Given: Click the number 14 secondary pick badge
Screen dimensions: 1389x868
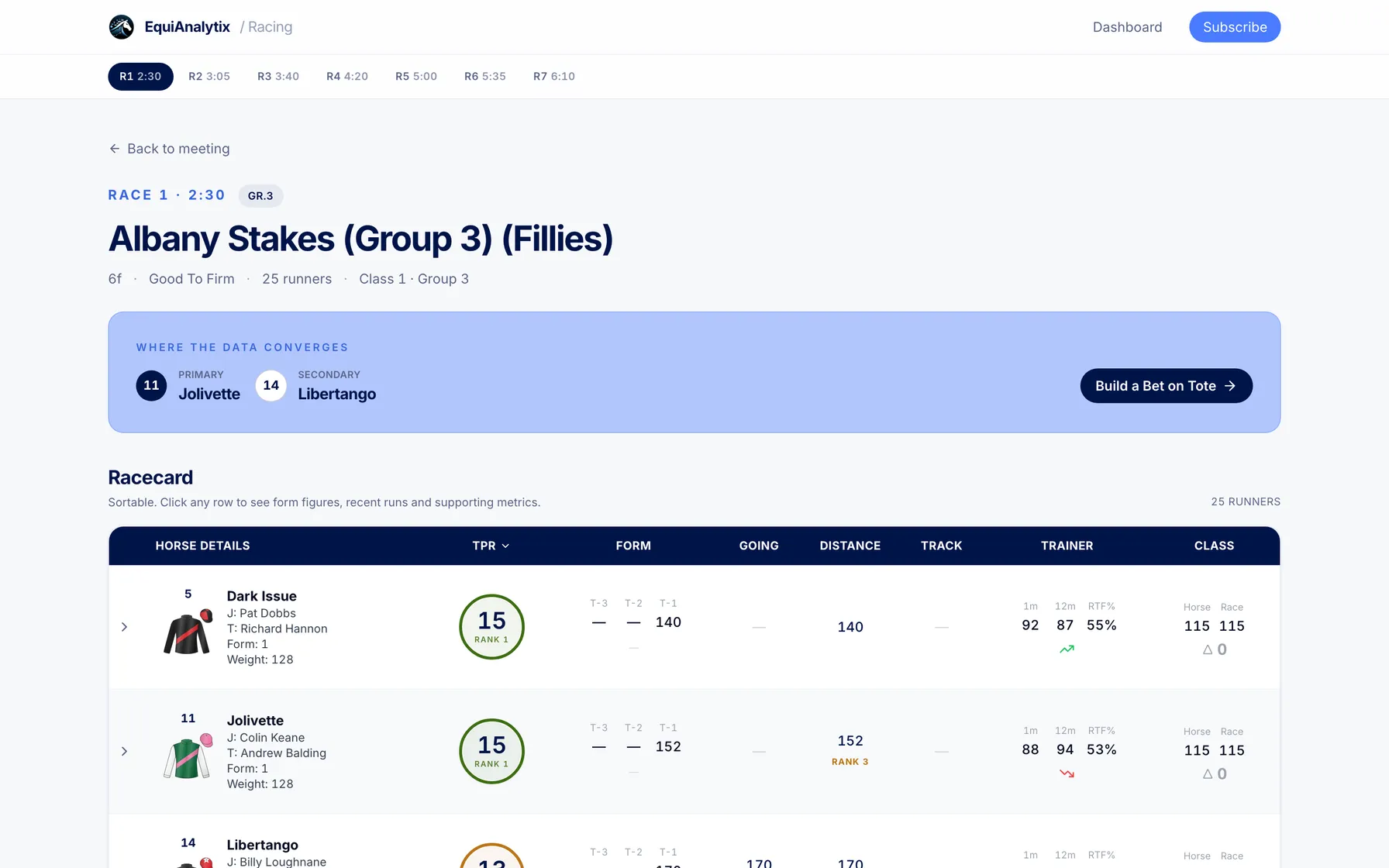Looking at the screenshot, I should click(271, 385).
